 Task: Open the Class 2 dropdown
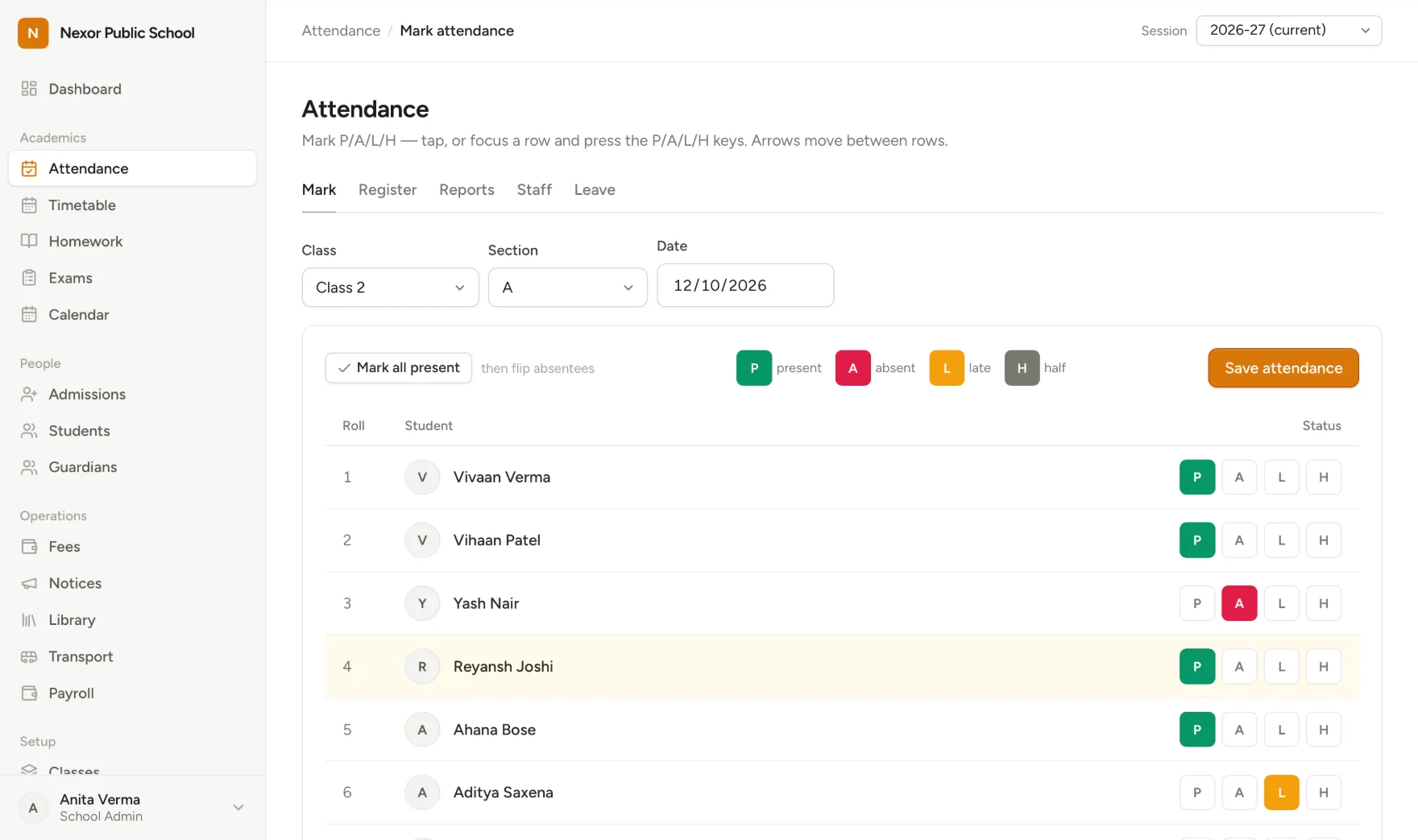391,288
